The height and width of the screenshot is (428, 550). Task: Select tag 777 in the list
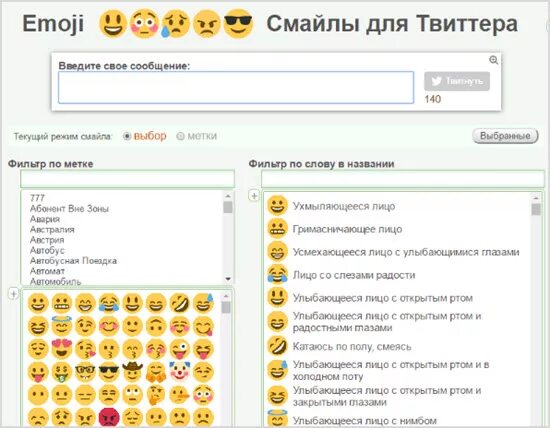pyautogui.click(x=37, y=198)
